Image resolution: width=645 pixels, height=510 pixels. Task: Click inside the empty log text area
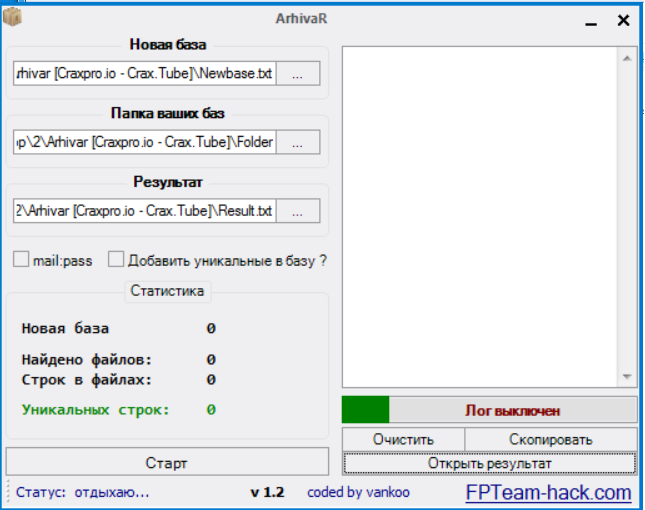point(480,215)
